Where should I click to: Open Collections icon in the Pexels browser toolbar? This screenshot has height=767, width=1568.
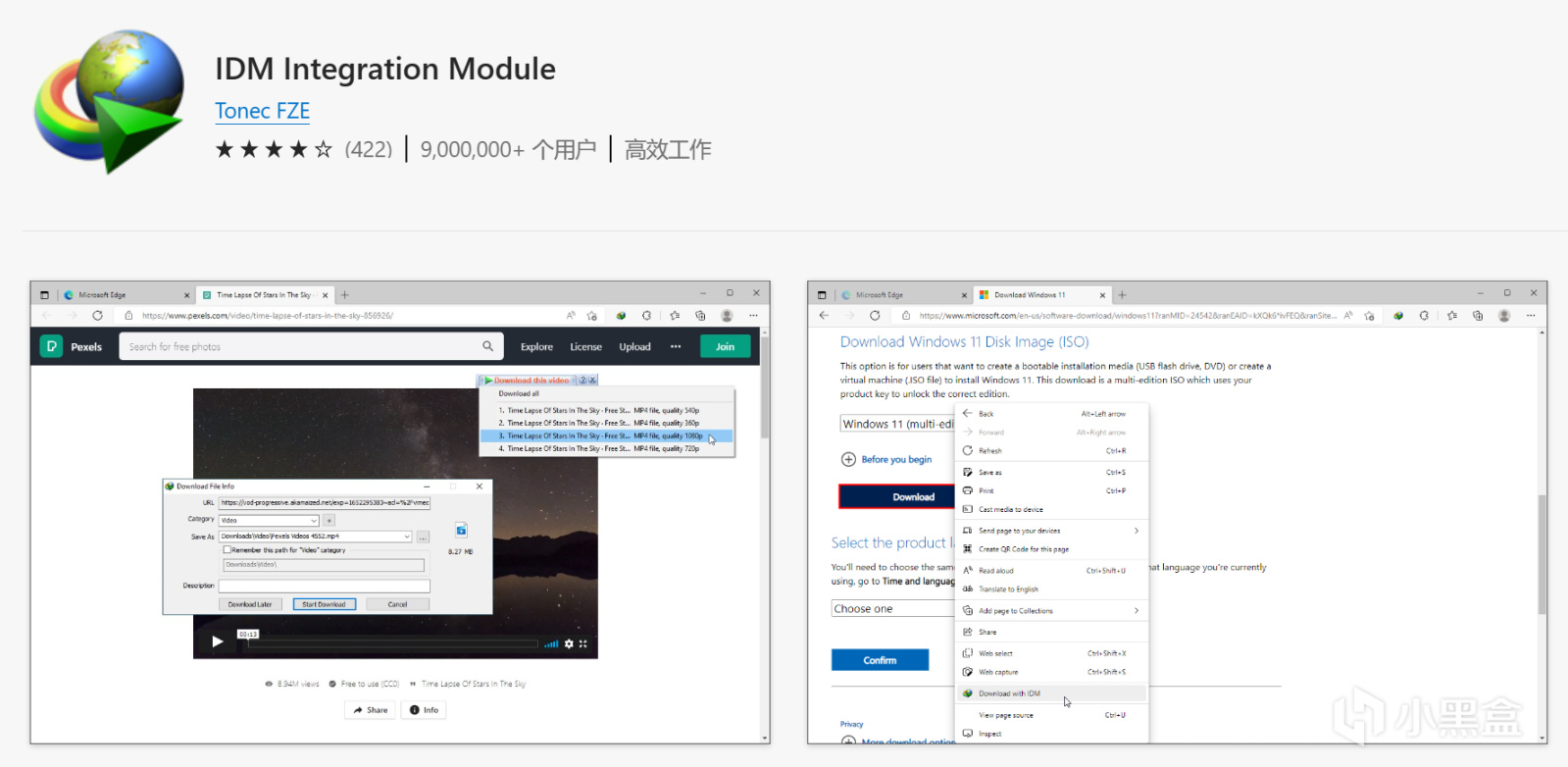pos(700,316)
